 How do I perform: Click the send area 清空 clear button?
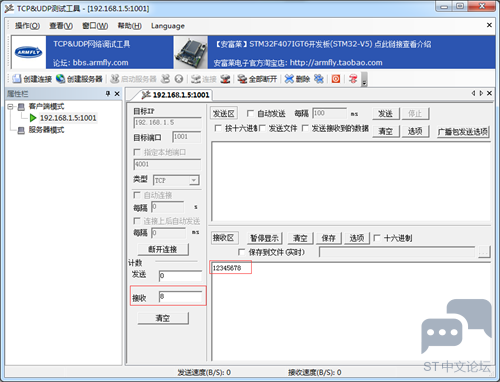click(386, 131)
